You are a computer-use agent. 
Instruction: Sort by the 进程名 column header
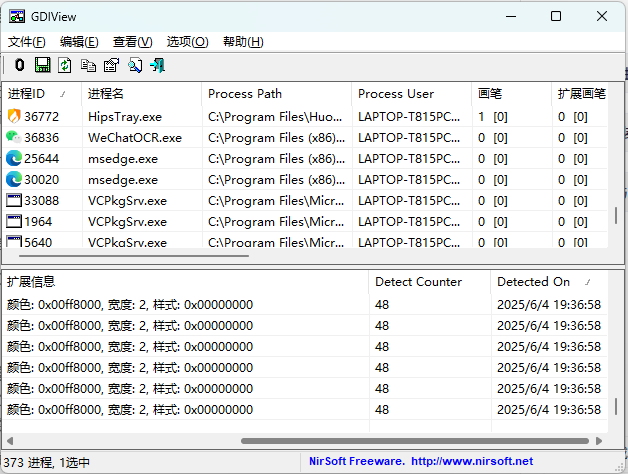coord(142,94)
